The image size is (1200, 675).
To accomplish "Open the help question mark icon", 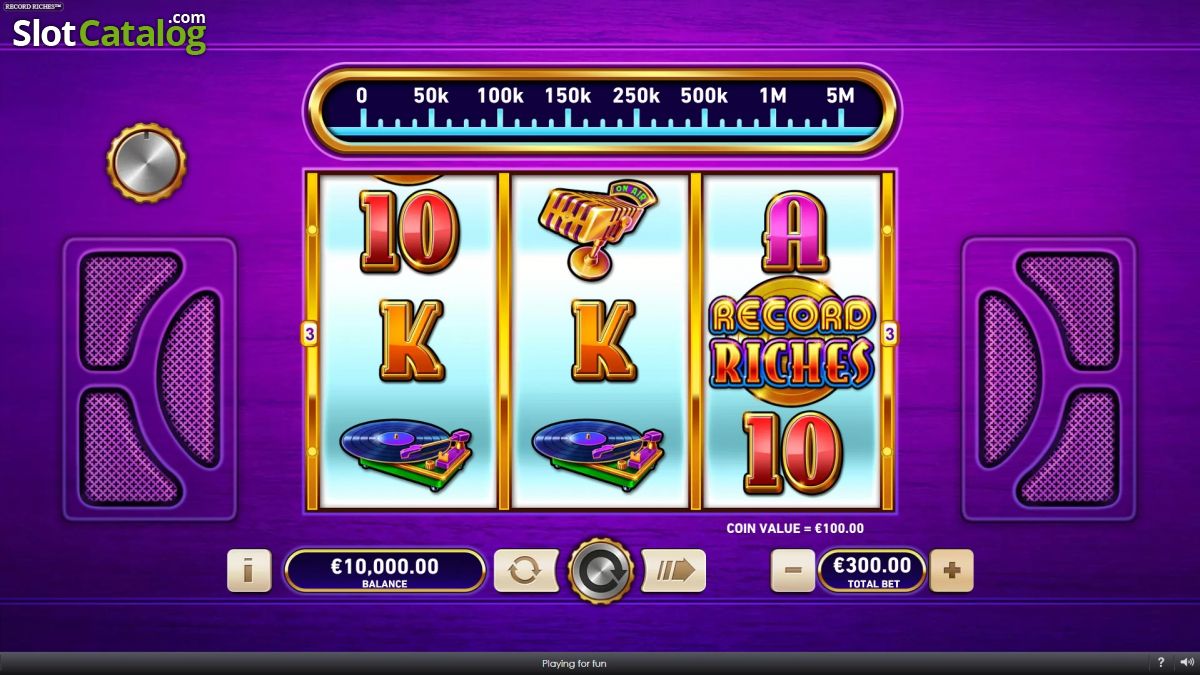I will click(1161, 663).
